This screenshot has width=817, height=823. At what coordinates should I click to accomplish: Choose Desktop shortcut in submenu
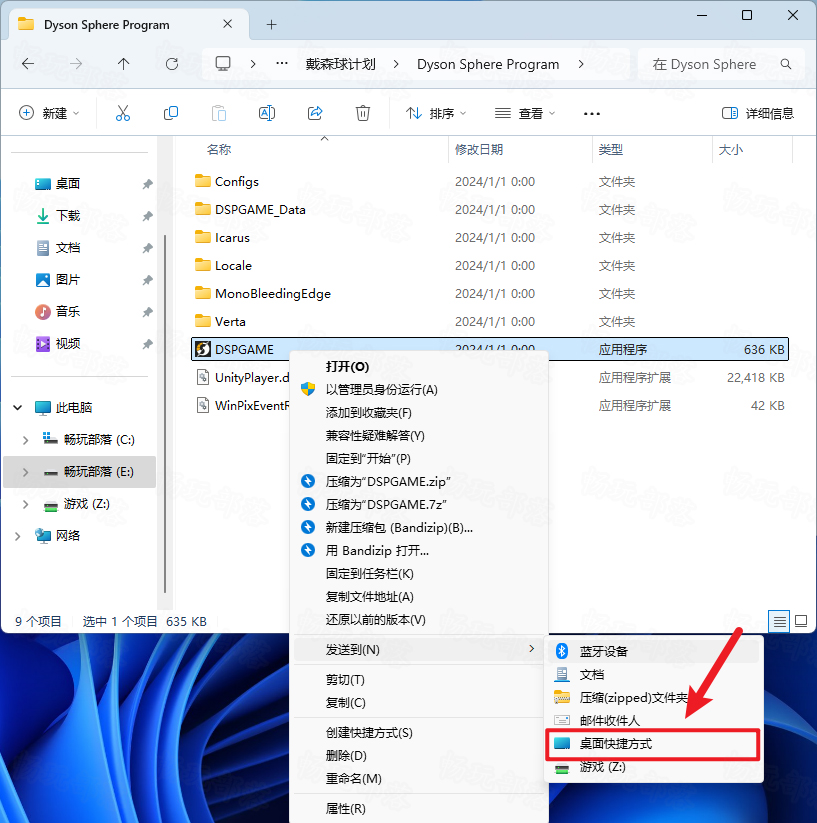[x=654, y=744]
